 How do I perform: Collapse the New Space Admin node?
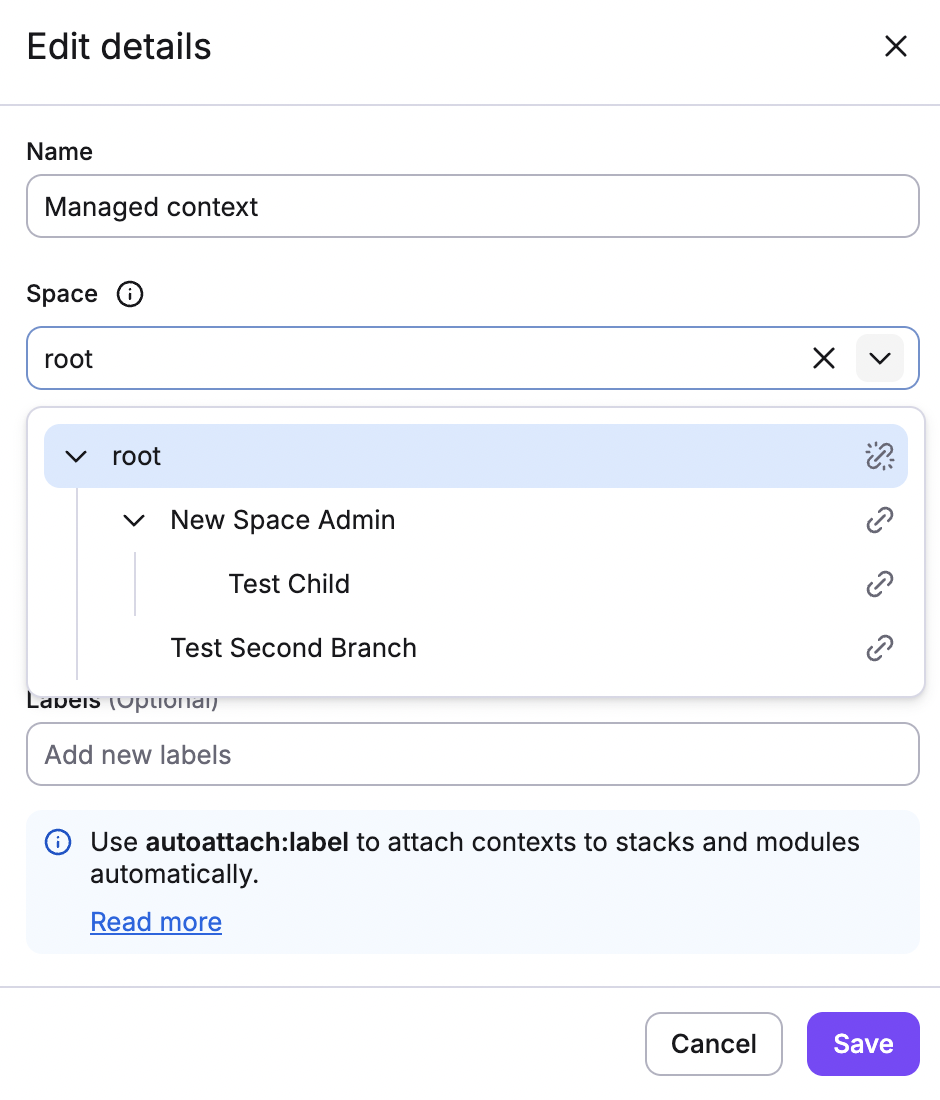(x=133, y=520)
